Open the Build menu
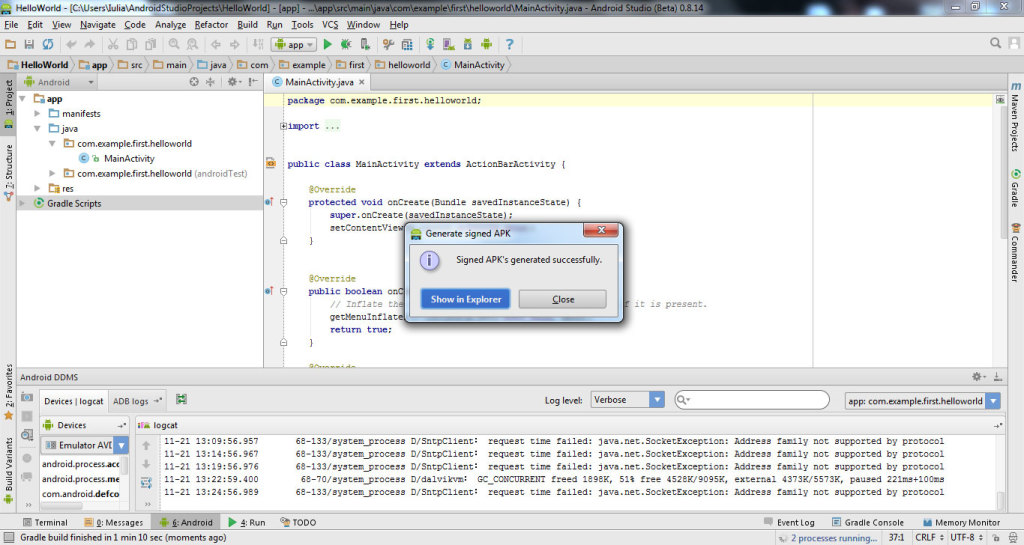 (247, 25)
